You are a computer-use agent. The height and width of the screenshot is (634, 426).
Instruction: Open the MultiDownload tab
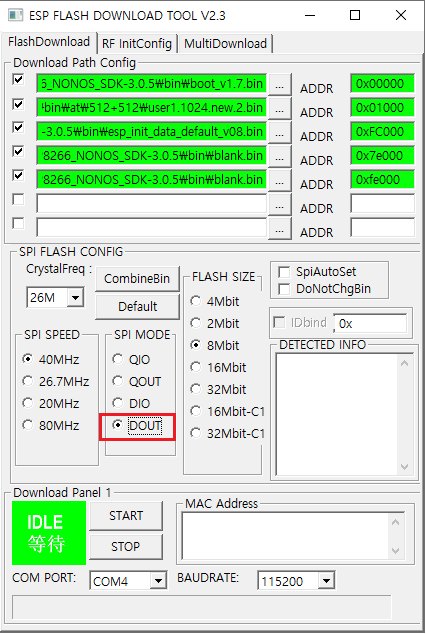point(225,44)
